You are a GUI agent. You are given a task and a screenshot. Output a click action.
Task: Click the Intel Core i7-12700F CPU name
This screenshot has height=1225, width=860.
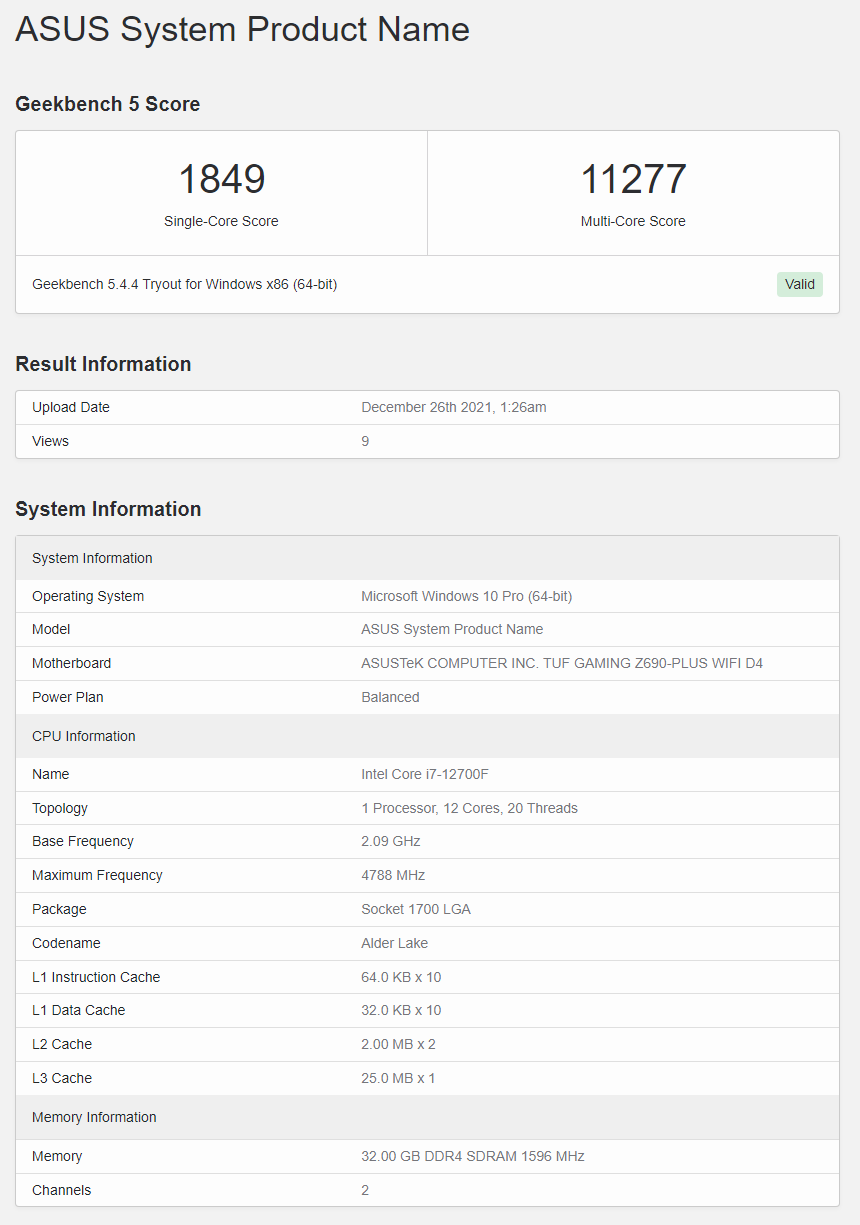pyautogui.click(x=424, y=774)
